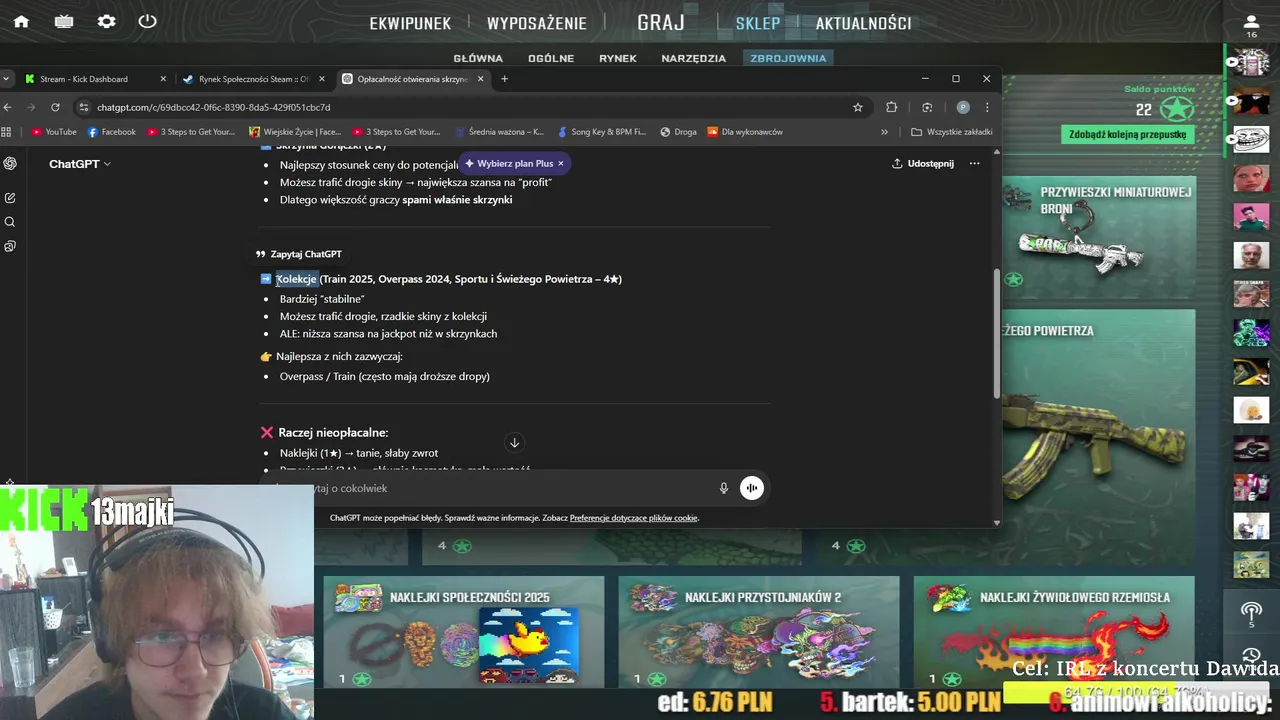Open Chrome three-dot menu
Screen dimensions: 1280x720
click(987, 107)
